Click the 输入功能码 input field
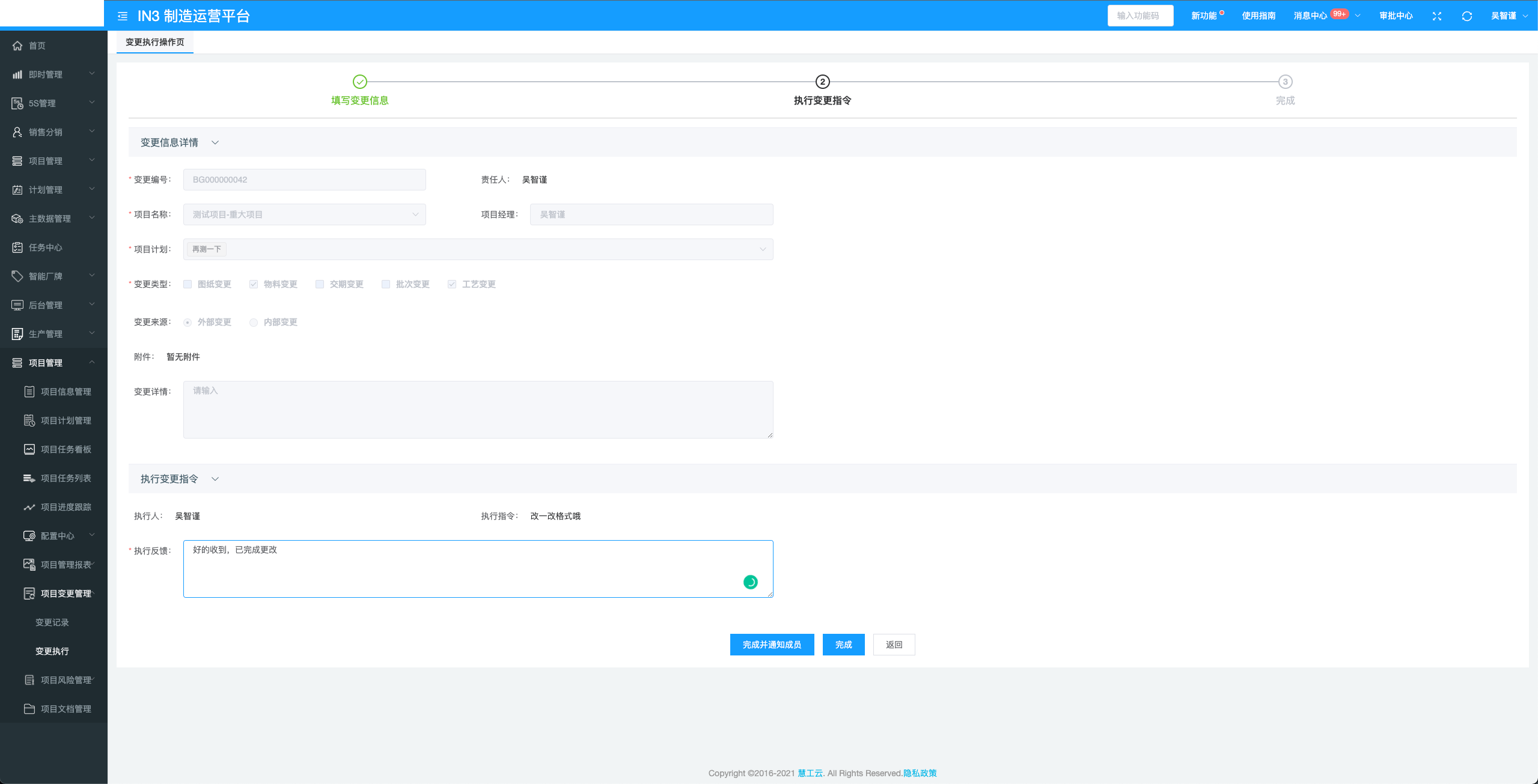The height and width of the screenshot is (784, 1538). (1140, 16)
